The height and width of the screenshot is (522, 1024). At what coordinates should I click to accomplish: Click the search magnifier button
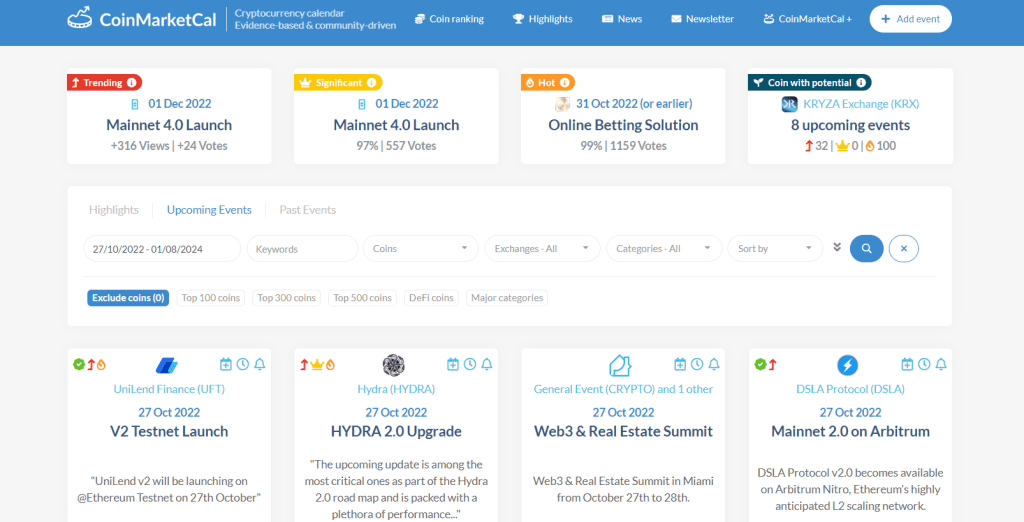pyautogui.click(x=867, y=248)
